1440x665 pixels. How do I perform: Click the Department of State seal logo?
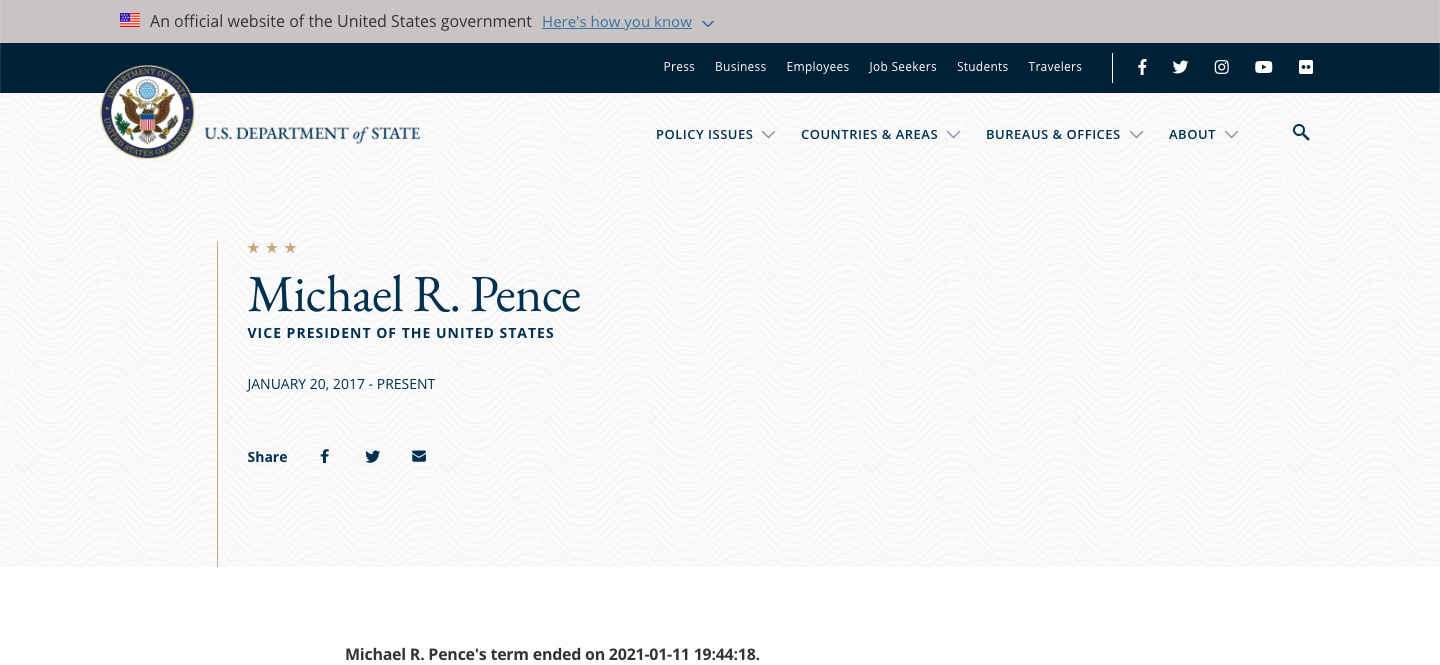coord(147,112)
